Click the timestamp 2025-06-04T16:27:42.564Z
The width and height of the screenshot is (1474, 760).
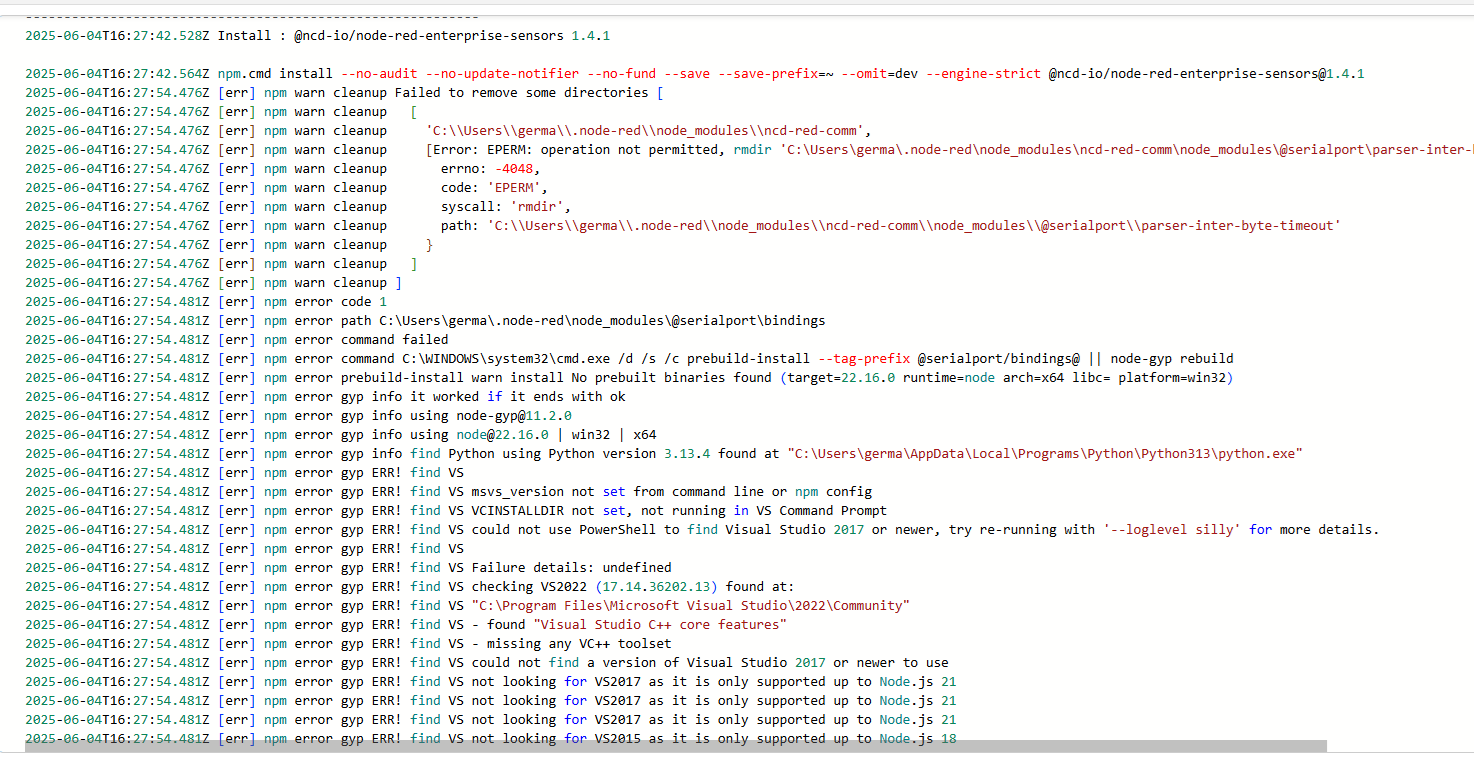tap(117, 73)
